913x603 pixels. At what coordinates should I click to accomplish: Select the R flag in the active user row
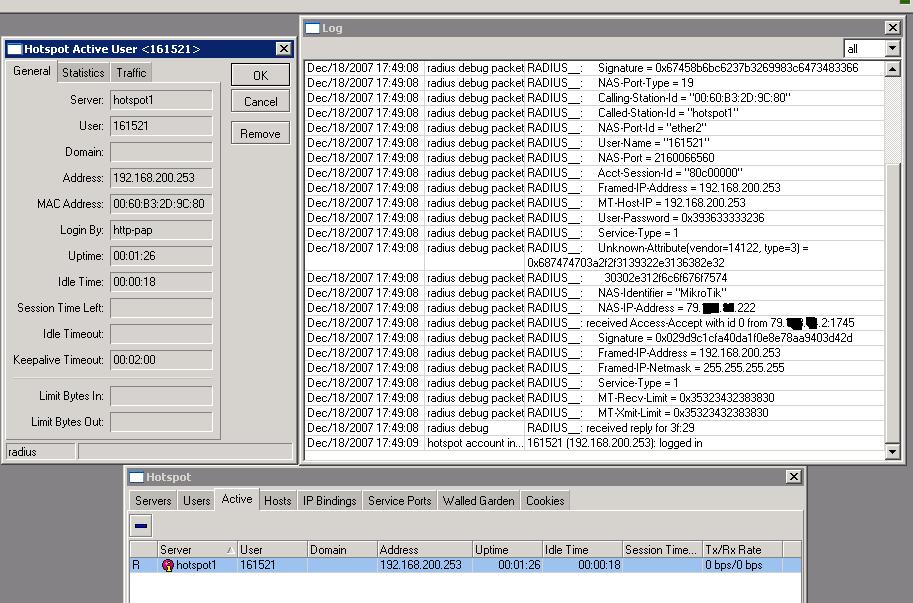(136, 565)
